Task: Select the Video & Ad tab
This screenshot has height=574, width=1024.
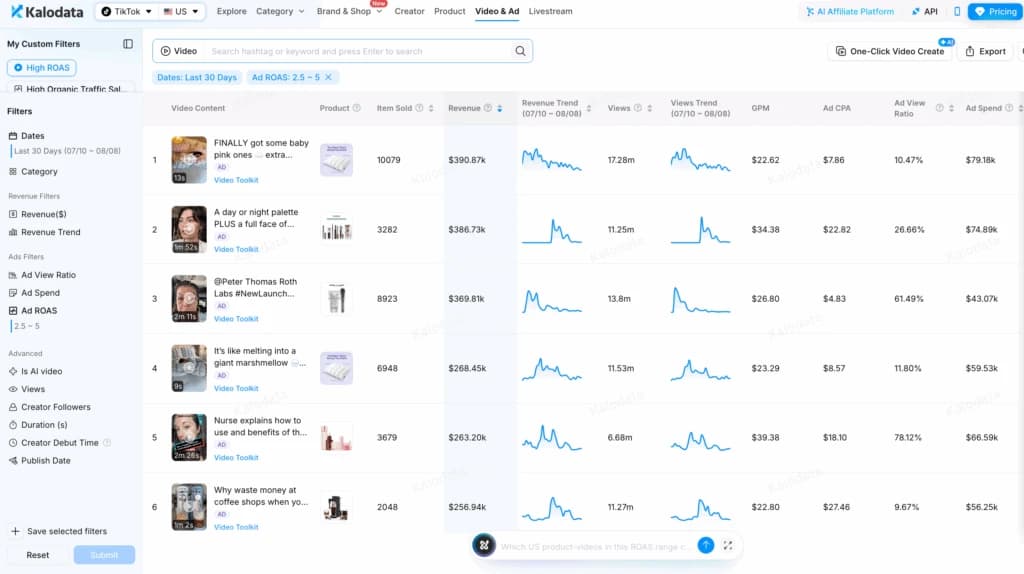Action: [x=497, y=11]
